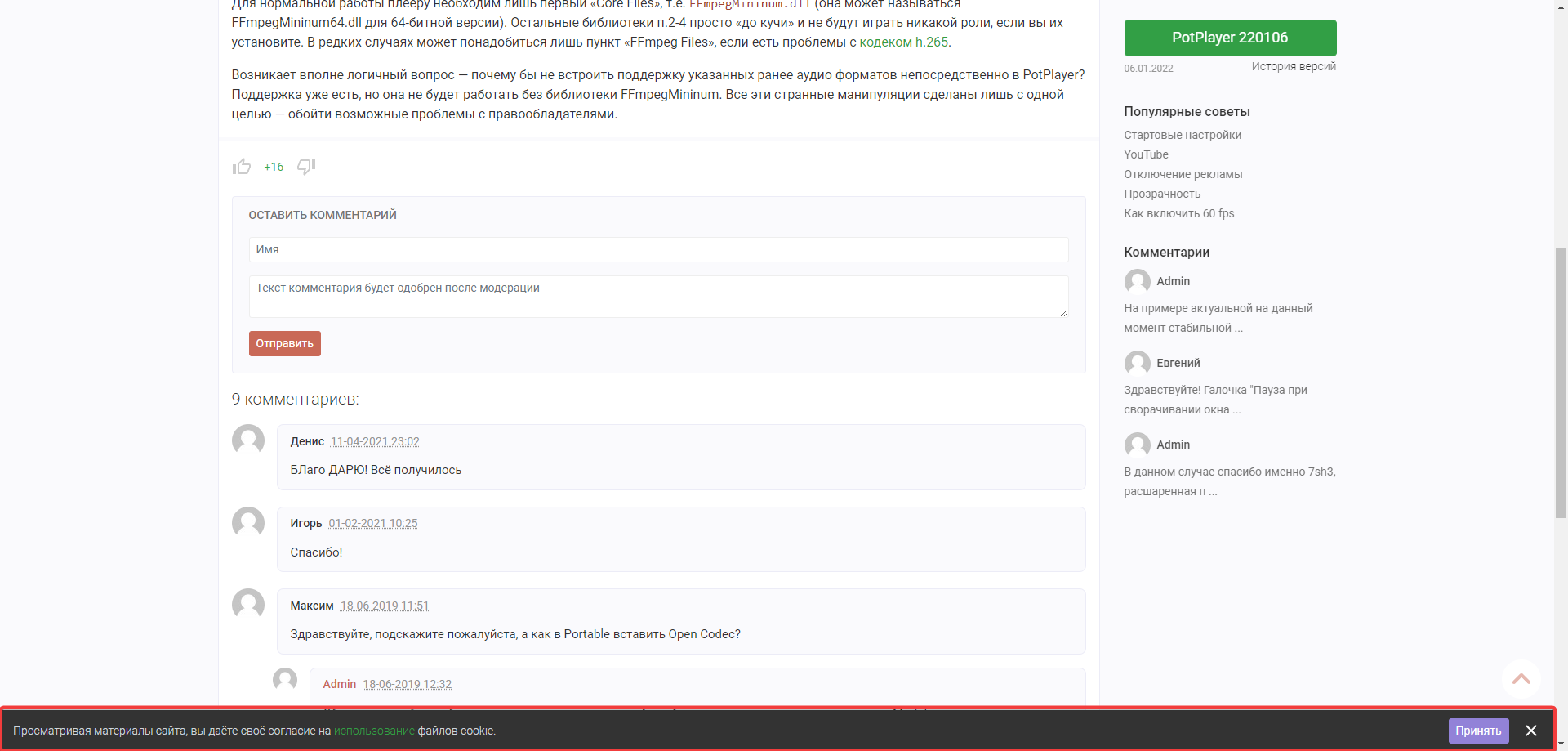Click the scroll-to-top arrow button
The image size is (1568, 751).
click(1521, 679)
